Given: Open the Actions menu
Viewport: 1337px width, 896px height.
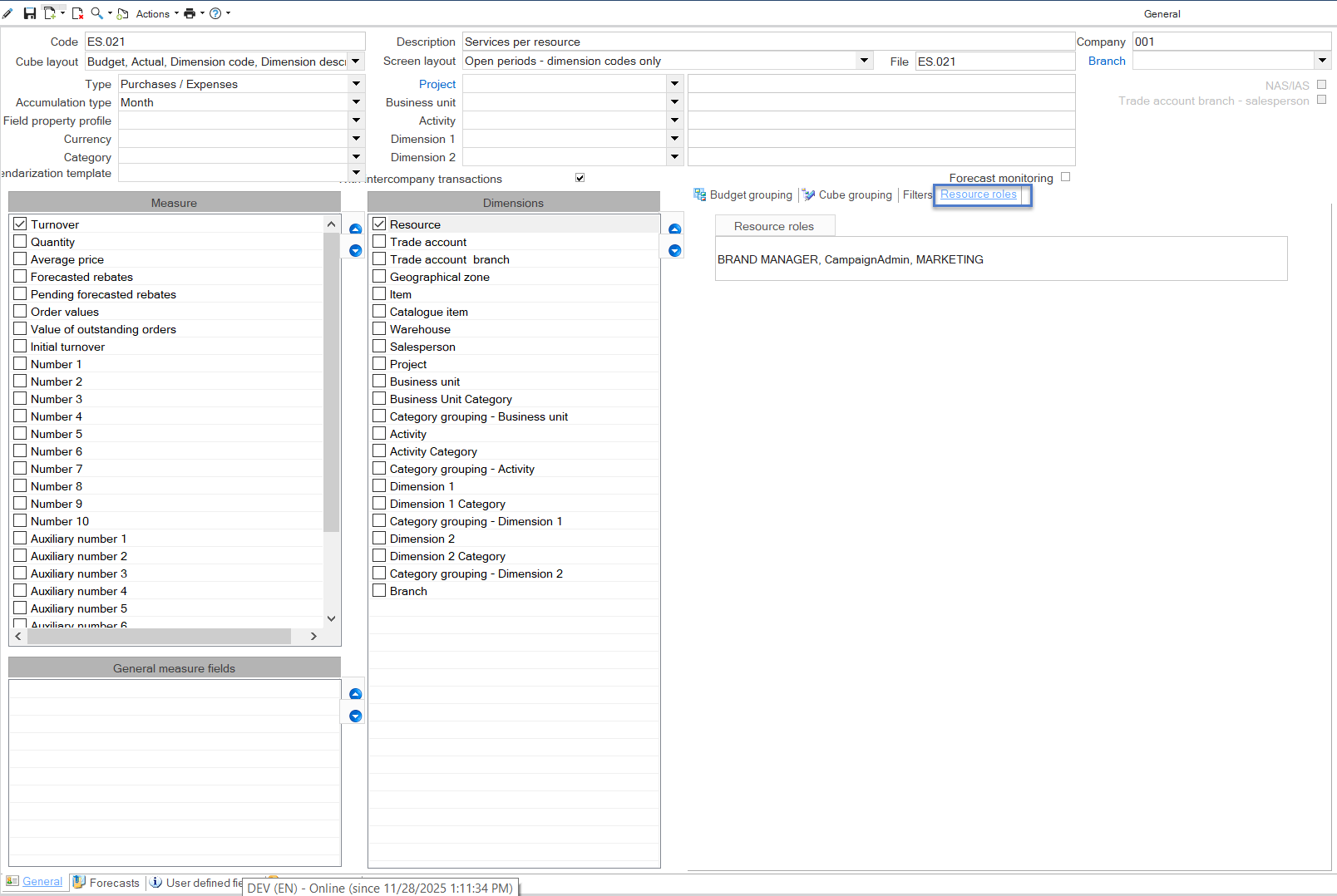Looking at the screenshot, I should pyautogui.click(x=152, y=13).
